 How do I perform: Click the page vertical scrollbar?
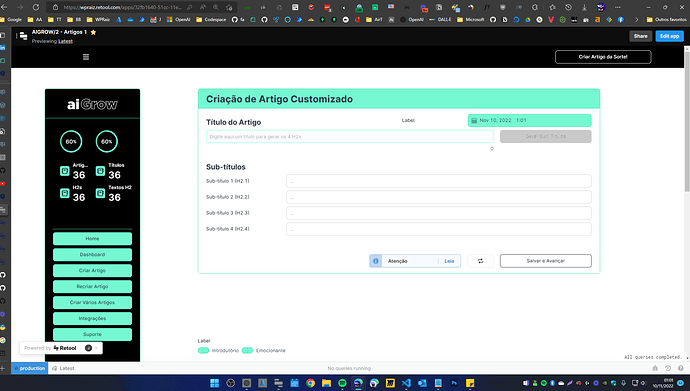tap(687, 121)
